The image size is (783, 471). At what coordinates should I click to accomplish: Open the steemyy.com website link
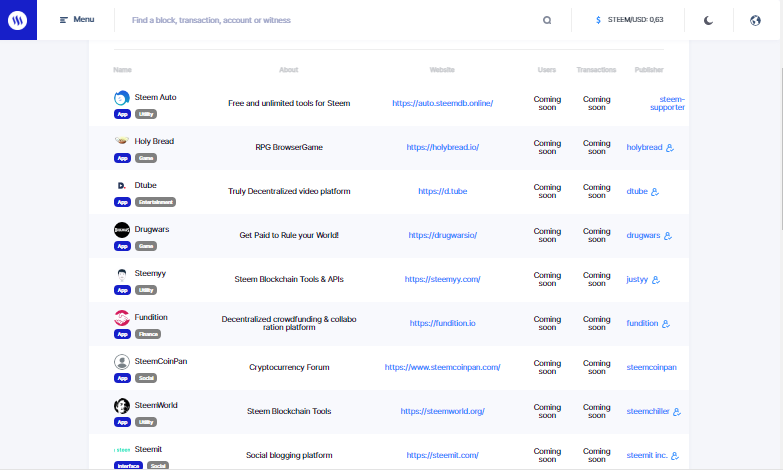[442, 279]
